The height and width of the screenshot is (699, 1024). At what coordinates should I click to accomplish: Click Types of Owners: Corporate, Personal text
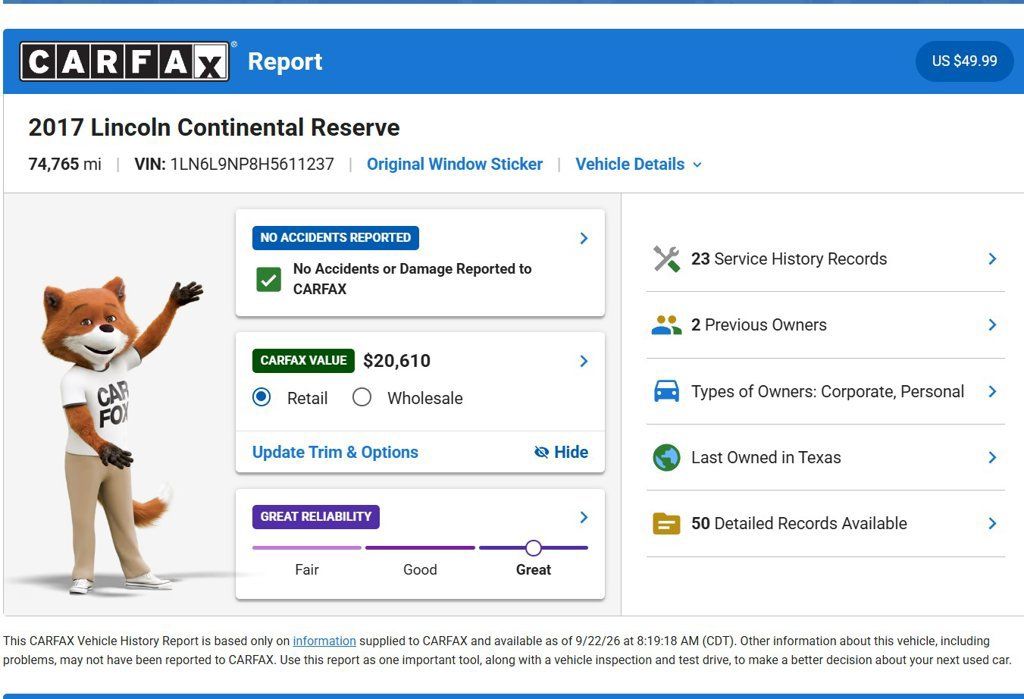[x=827, y=391]
